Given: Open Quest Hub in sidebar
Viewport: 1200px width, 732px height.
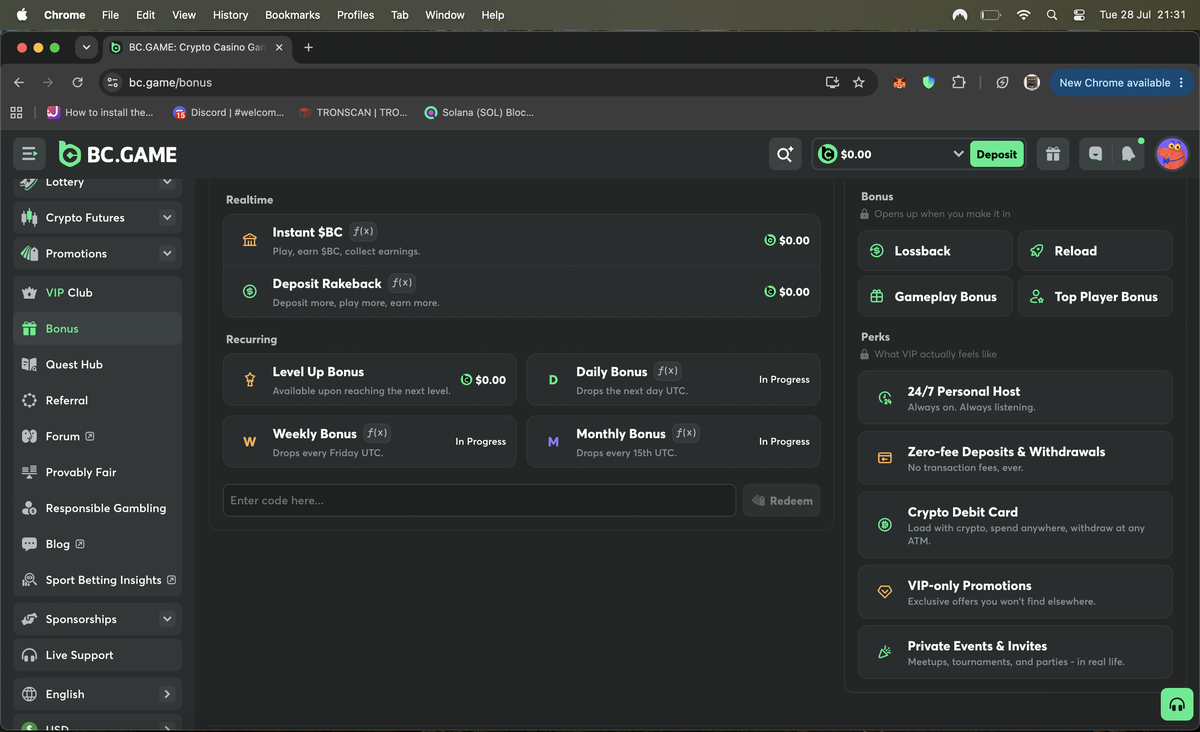Looking at the screenshot, I should [98, 364].
